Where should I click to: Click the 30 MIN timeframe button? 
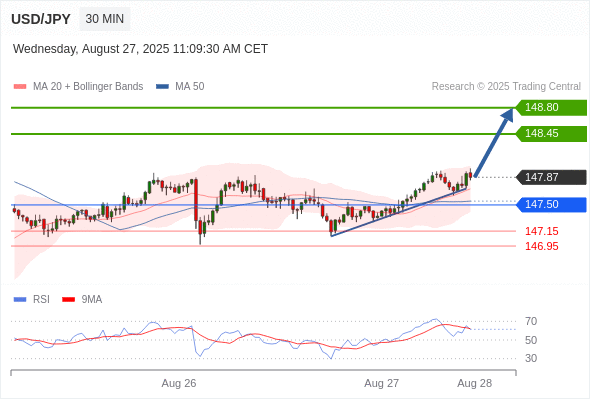105,19
